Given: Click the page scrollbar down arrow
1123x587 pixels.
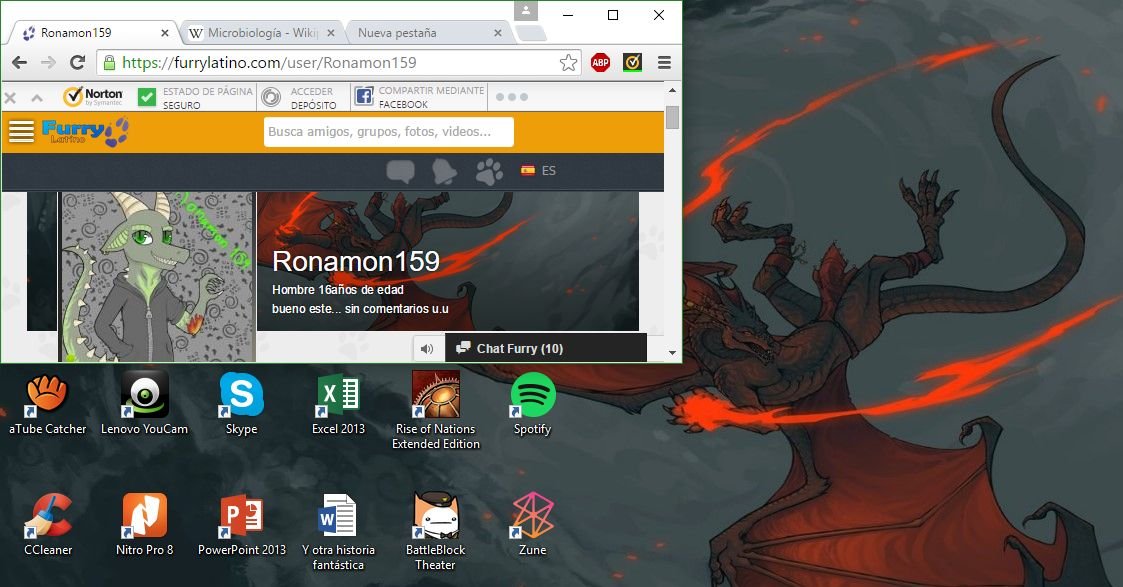Looking at the screenshot, I should pyautogui.click(x=672, y=352).
